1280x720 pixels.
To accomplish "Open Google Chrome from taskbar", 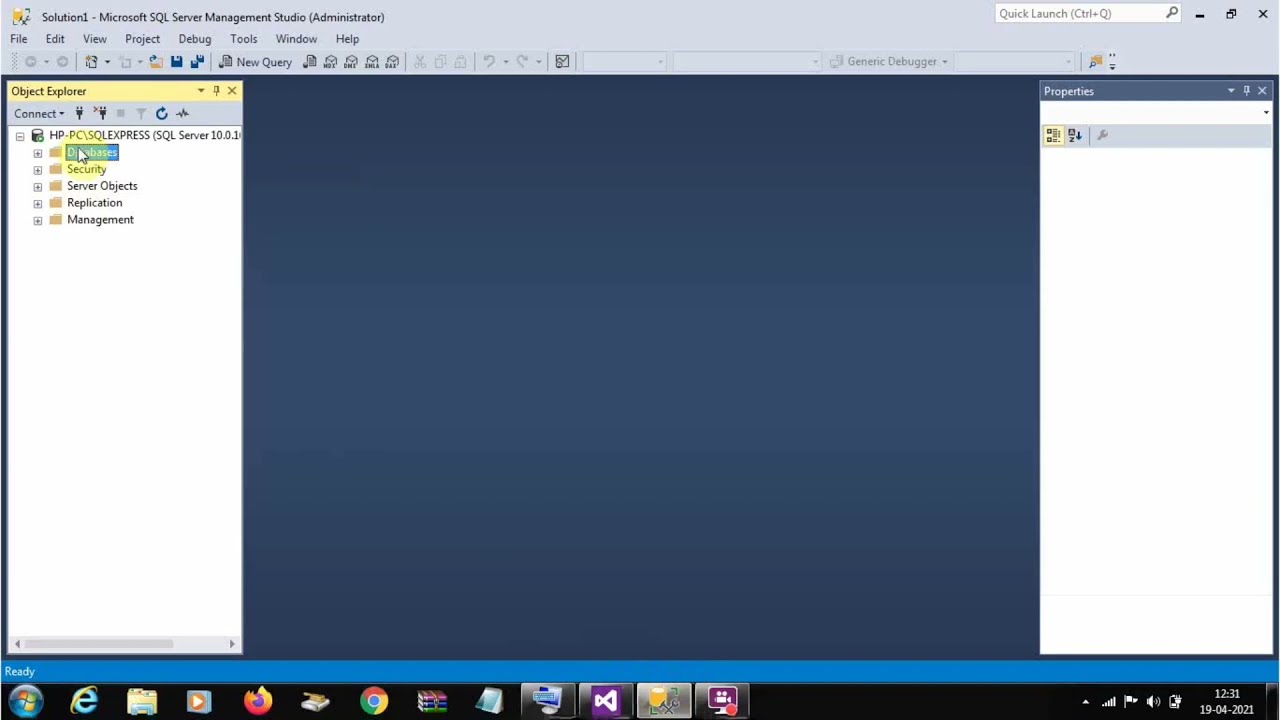I will pos(374,701).
